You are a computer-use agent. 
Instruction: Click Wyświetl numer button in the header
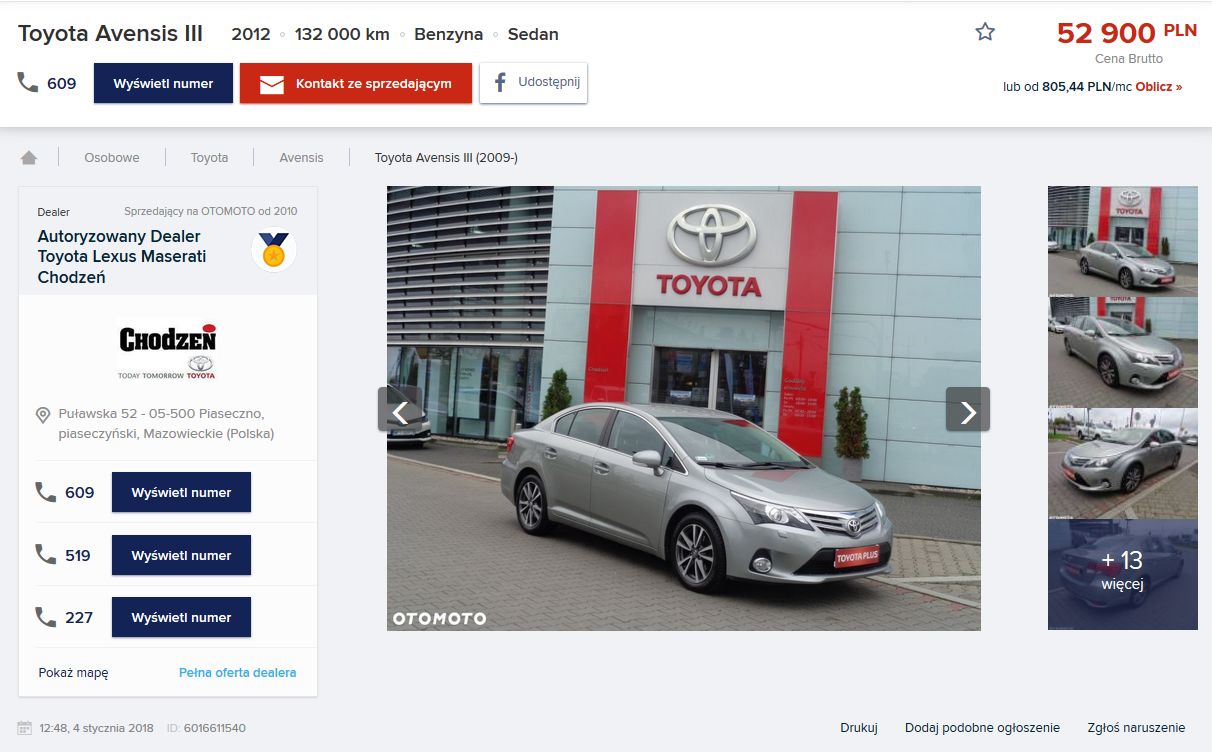point(163,84)
